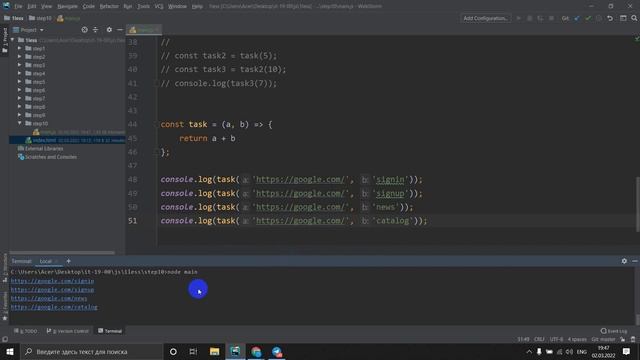Collapse the step10 folder
The height and width of the screenshot is (360, 640).
point(20,123)
